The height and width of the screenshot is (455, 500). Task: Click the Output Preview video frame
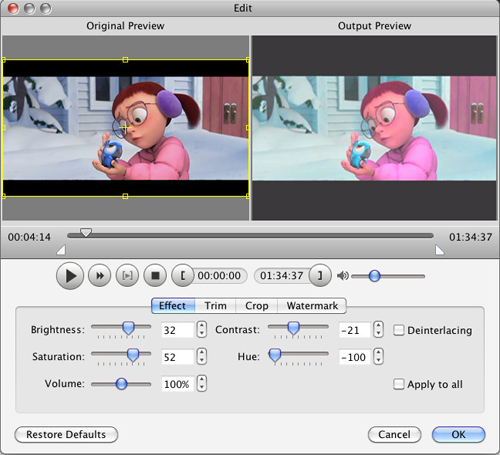(x=374, y=128)
